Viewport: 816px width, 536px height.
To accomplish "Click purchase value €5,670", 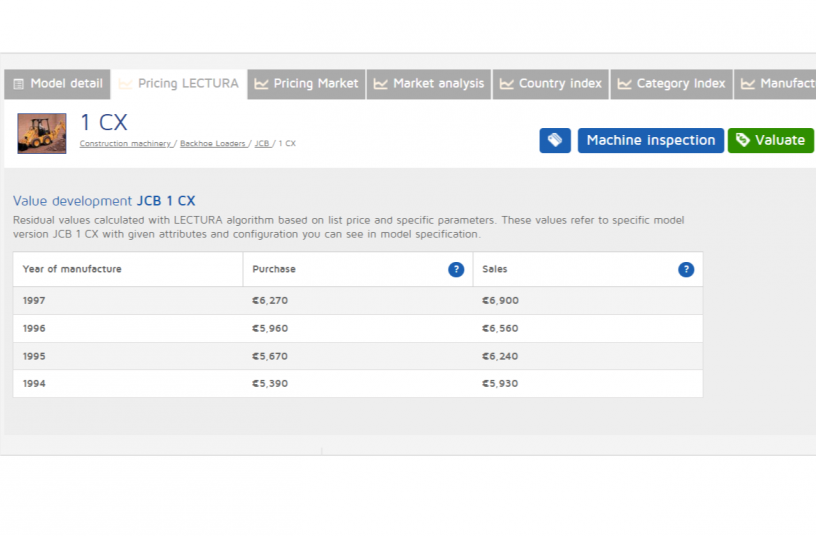I will tap(270, 356).
